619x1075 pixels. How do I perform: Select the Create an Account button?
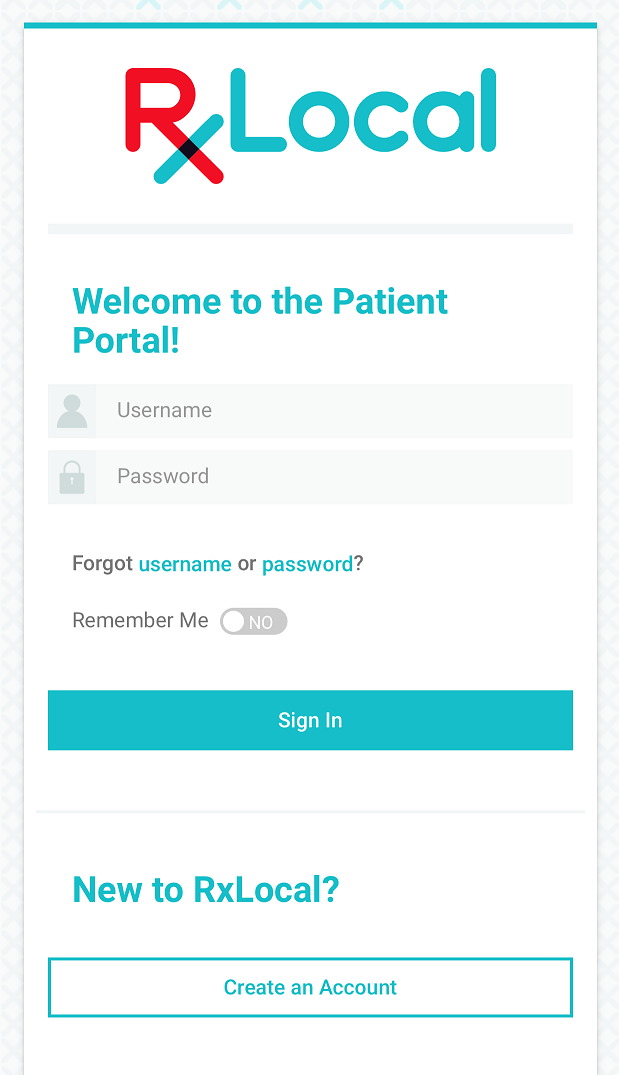tap(311, 987)
